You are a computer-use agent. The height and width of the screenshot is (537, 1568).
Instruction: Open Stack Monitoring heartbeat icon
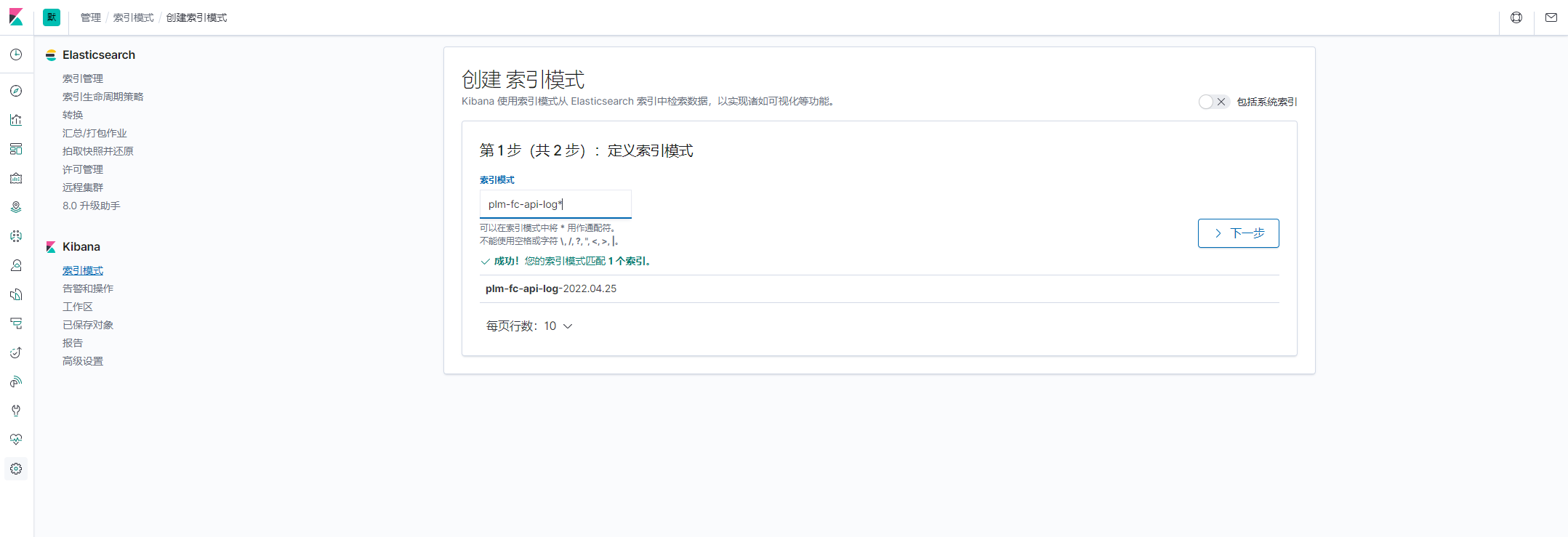tap(16, 440)
